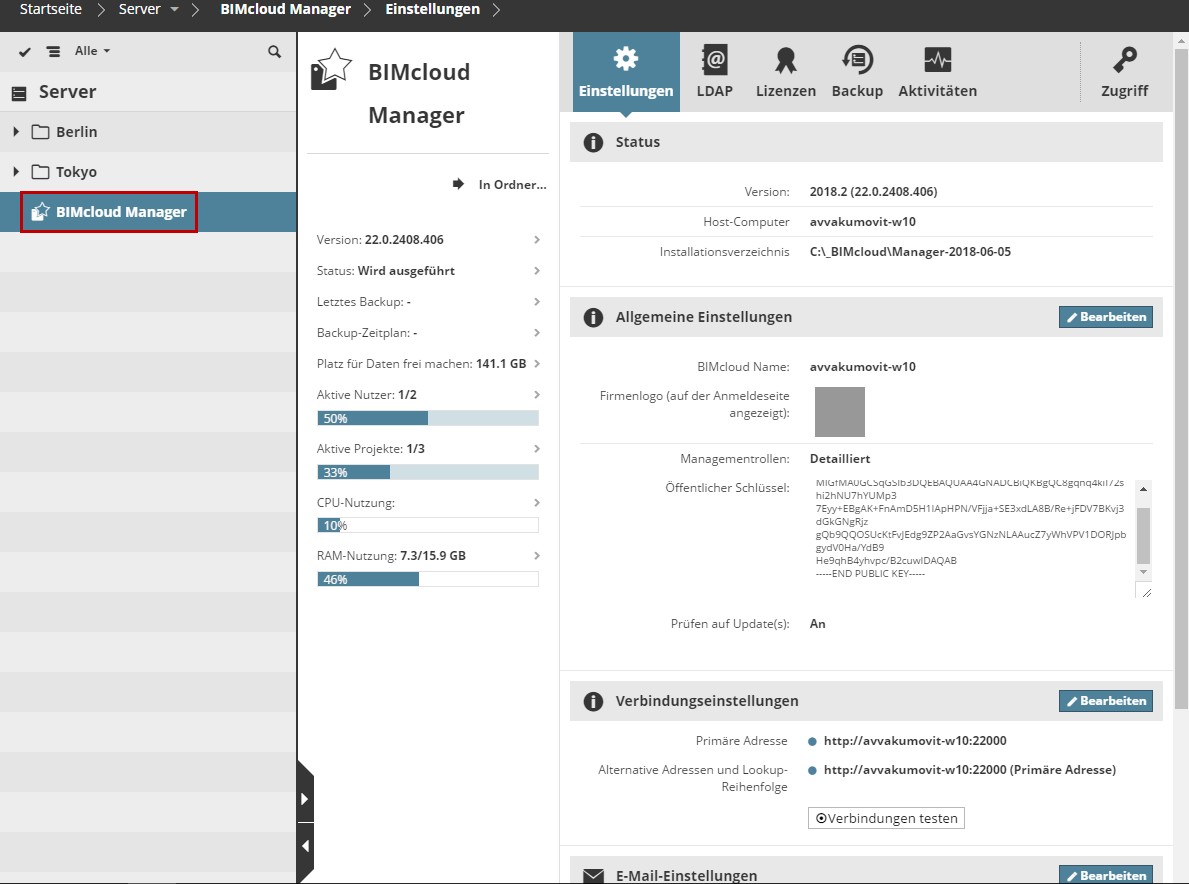This screenshot has height=884, width=1189.
Task: Expand the Tokyo folder
Action: tap(16, 172)
